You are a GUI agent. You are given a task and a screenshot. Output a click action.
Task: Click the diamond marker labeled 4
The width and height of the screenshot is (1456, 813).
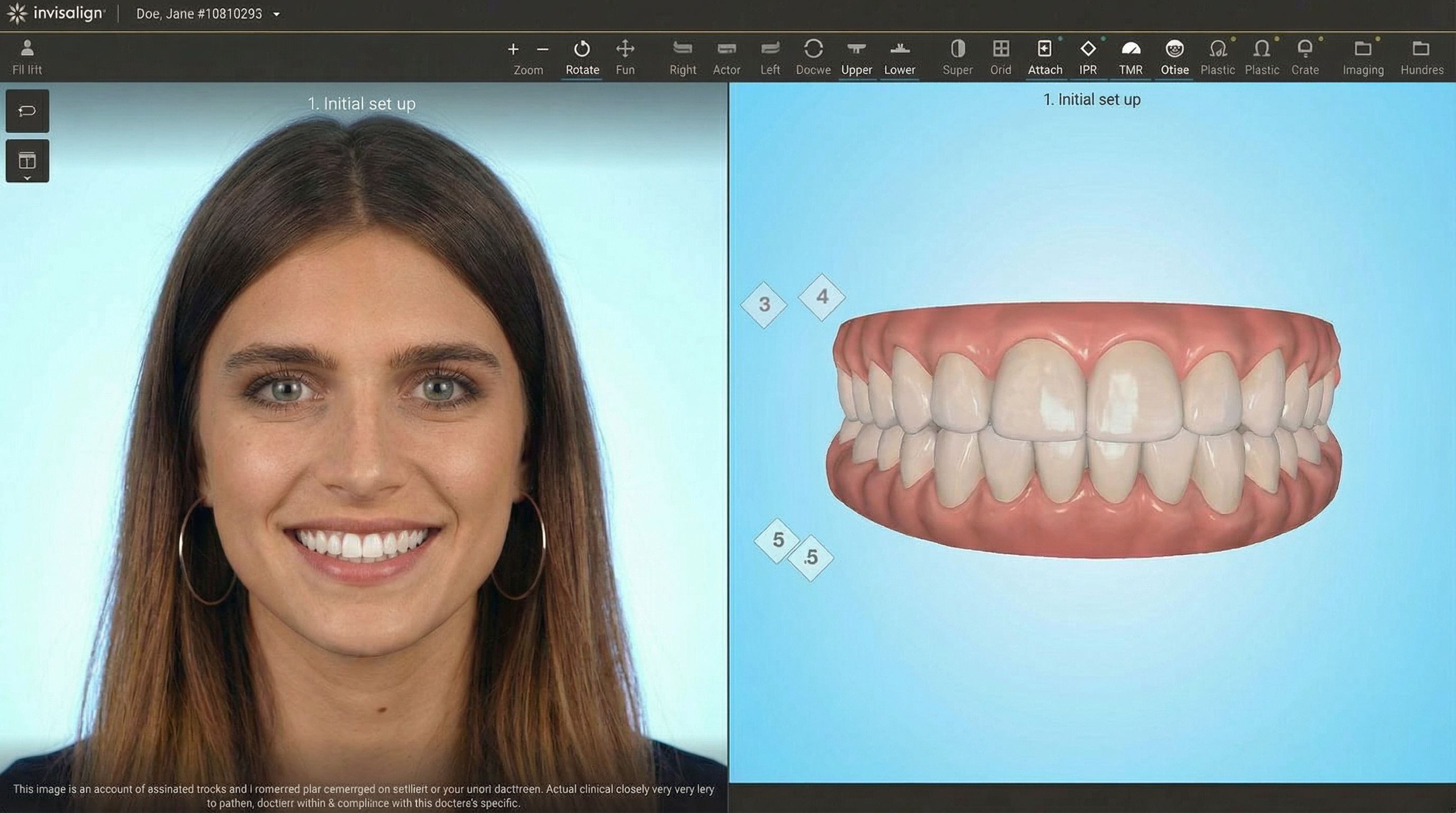(x=822, y=297)
